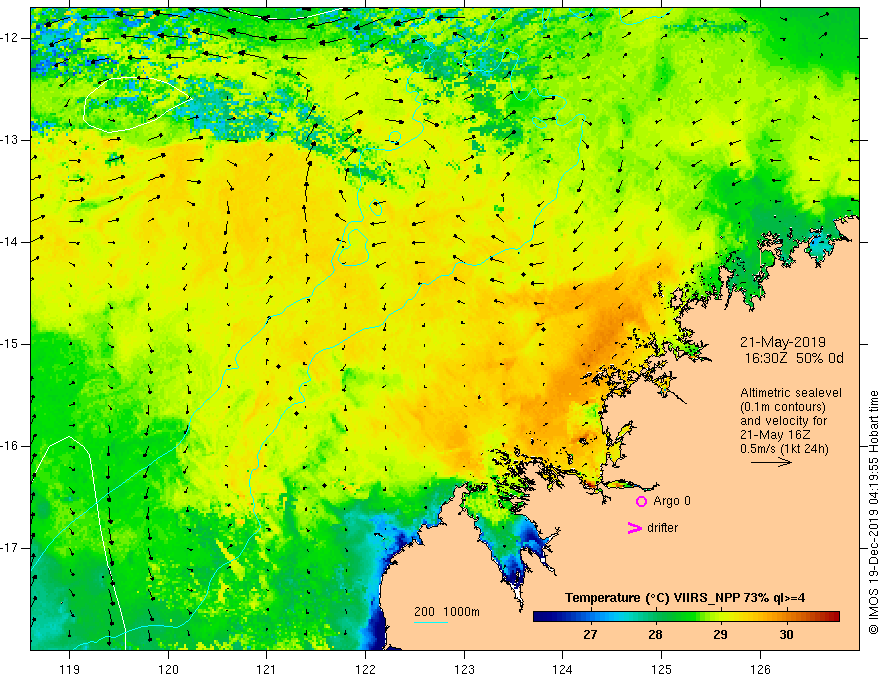Click the "200 1000m" depth contour label
880x680 pixels.
coord(447,612)
